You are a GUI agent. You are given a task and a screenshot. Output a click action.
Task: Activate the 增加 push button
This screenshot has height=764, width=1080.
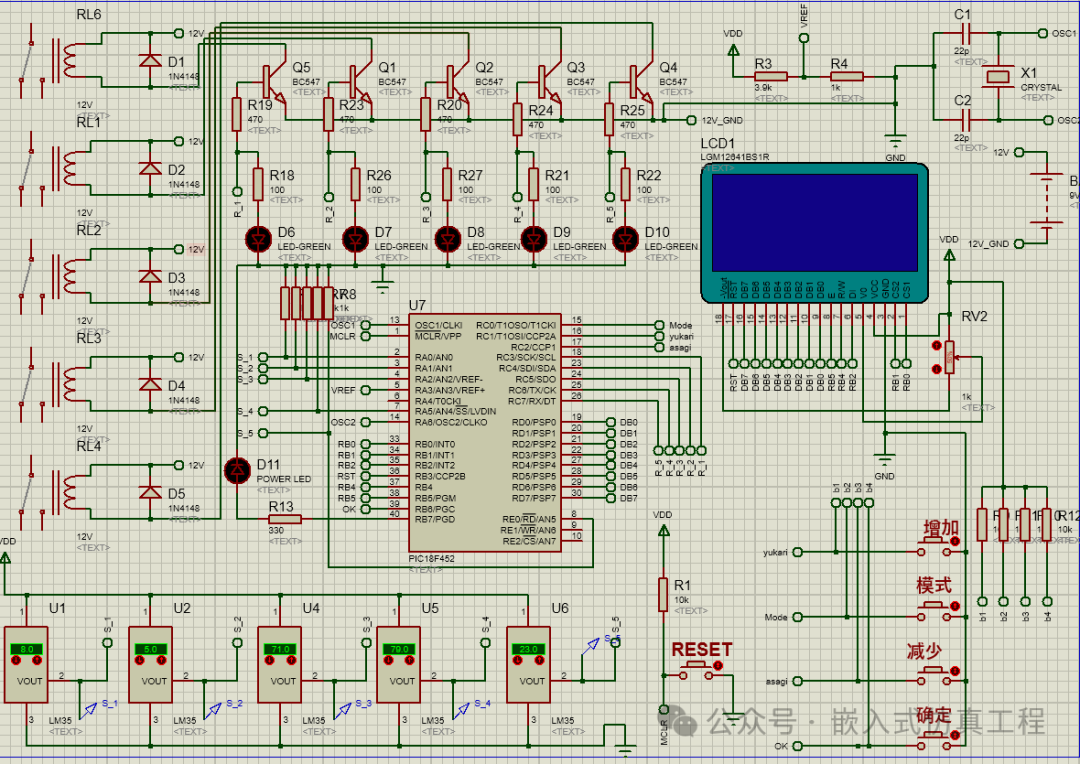[955, 541]
